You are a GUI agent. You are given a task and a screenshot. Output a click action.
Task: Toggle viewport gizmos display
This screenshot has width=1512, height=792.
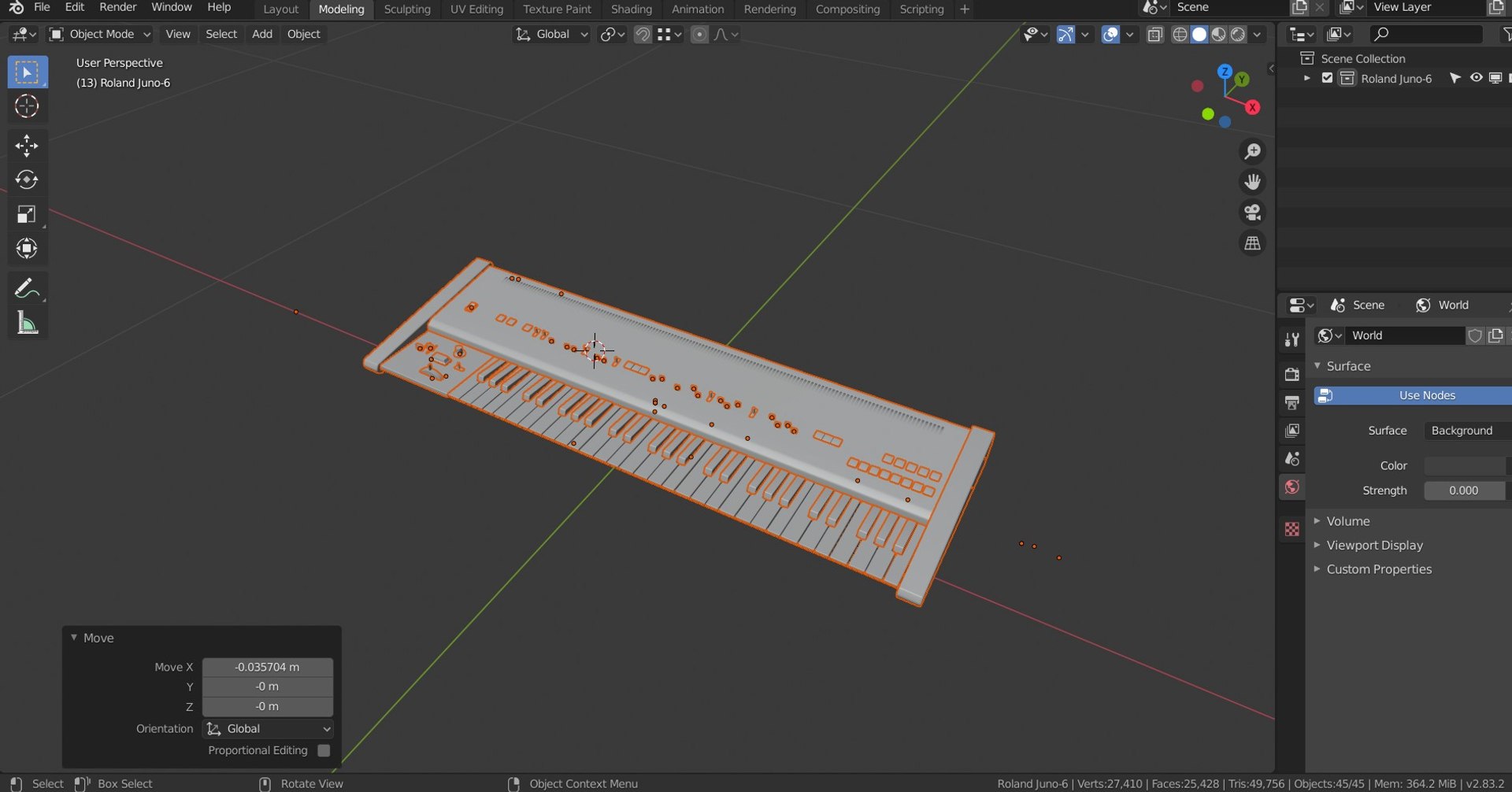click(1065, 35)
